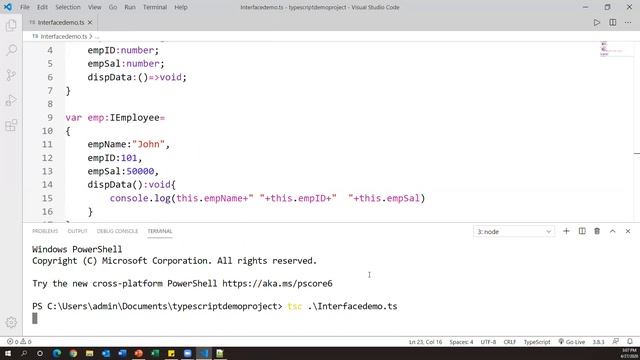Open the Go menu

click(x=113, y=7)
